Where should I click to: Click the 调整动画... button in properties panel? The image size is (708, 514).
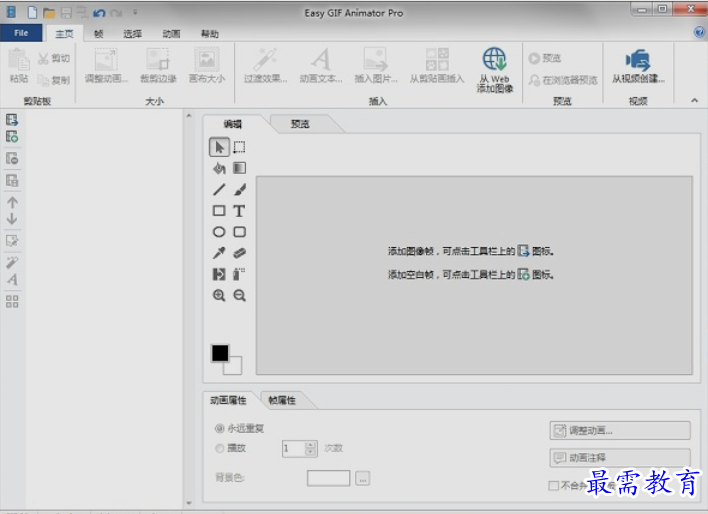(x=620, y=430)
